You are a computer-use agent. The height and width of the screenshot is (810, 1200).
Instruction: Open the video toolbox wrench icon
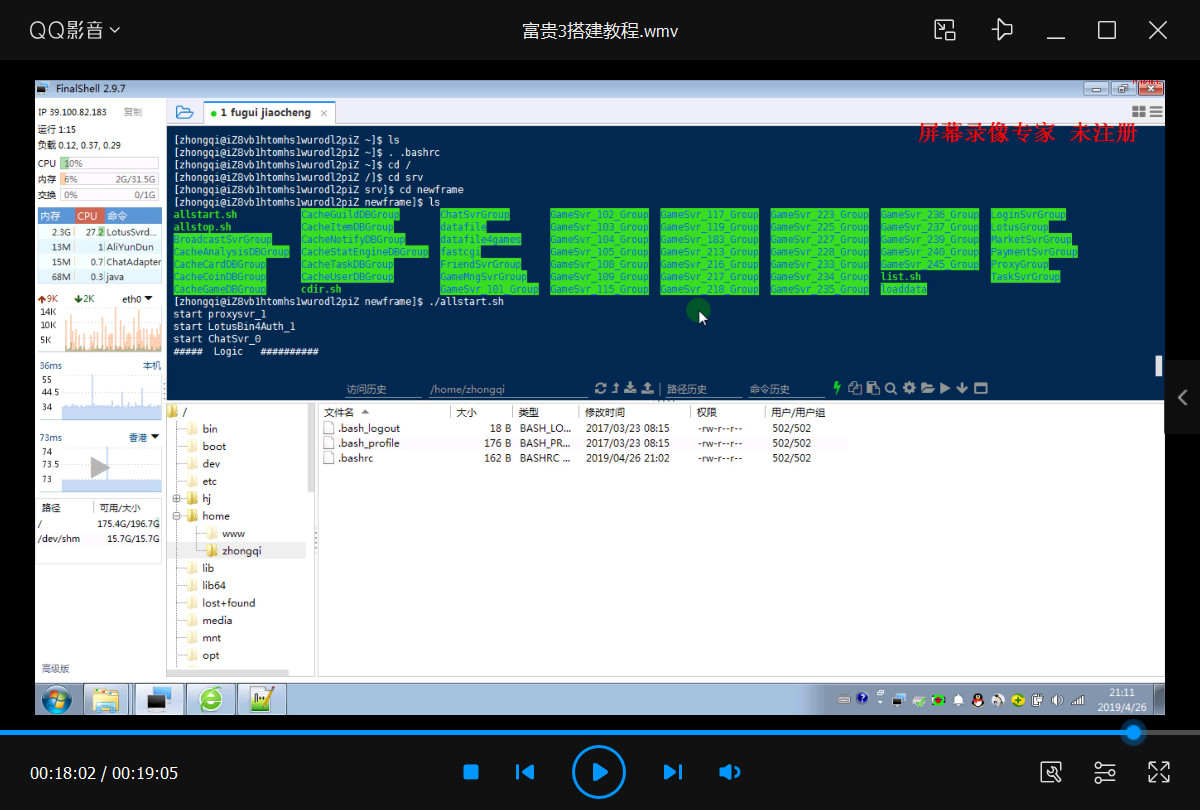[1051, 772]
